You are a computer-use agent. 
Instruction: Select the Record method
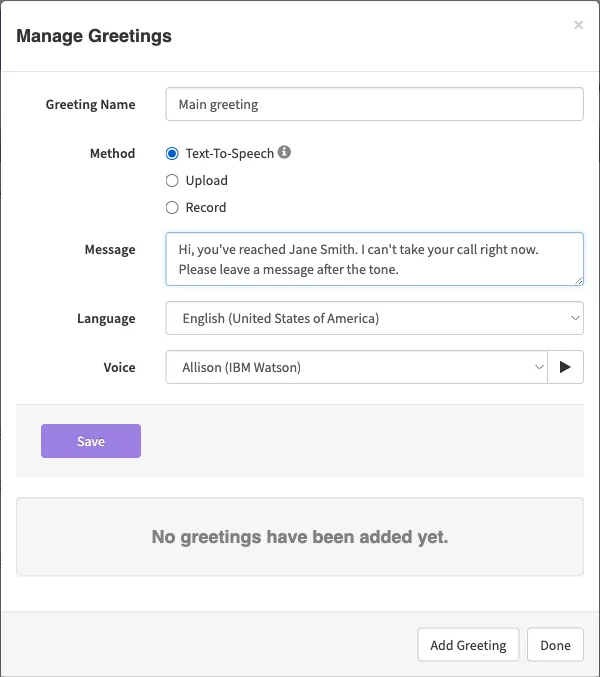(172, 208)
